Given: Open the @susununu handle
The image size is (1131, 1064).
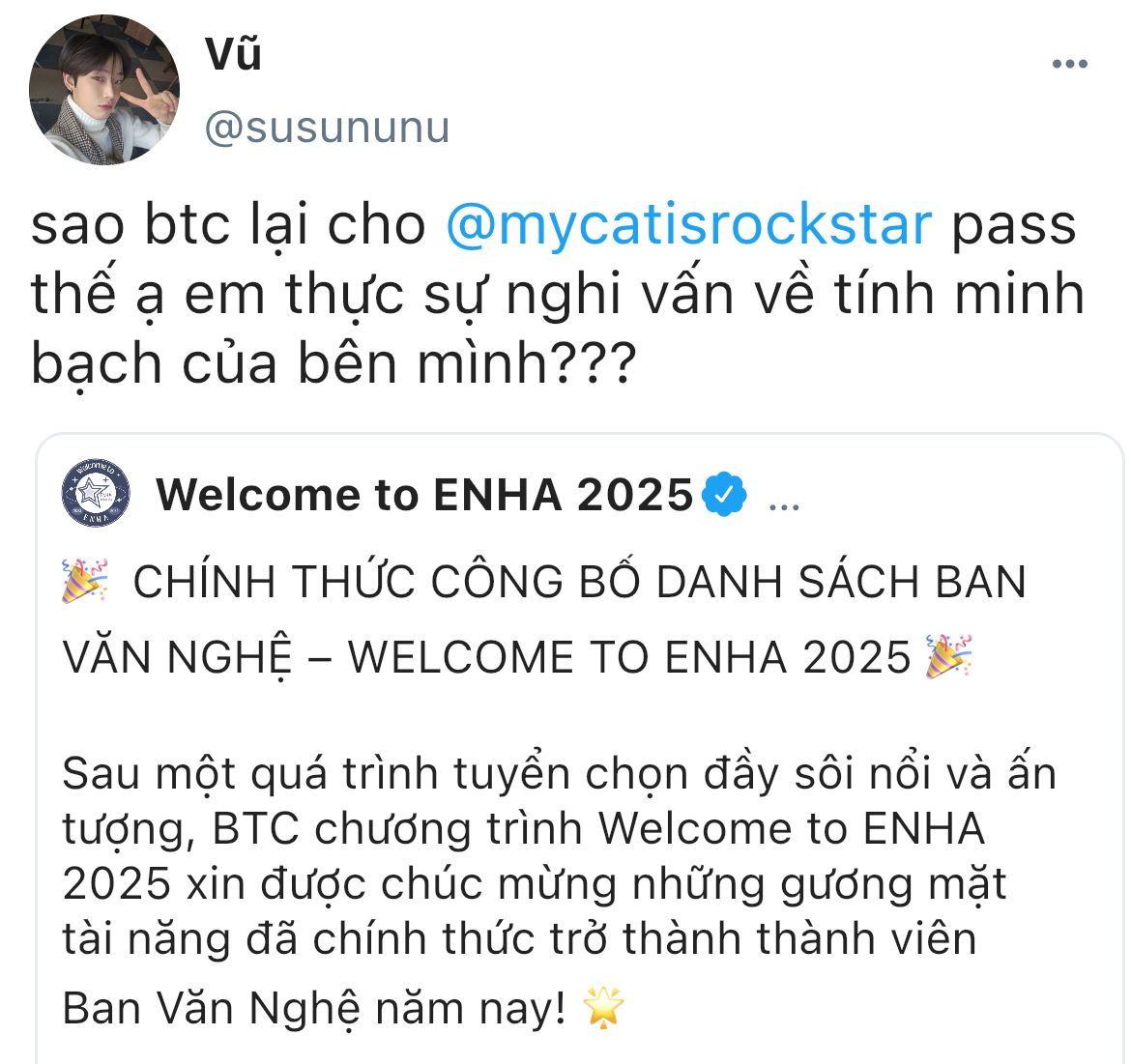Looking at the screenshot, I should click(x=328, y=128).
